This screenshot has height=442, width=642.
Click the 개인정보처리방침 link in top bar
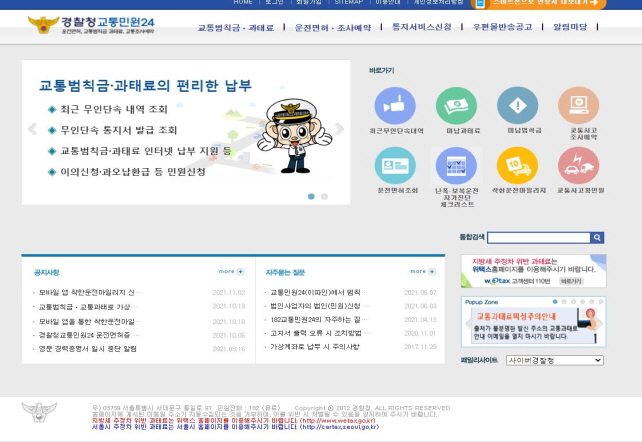pyautogui.click(x=438, y=2)
